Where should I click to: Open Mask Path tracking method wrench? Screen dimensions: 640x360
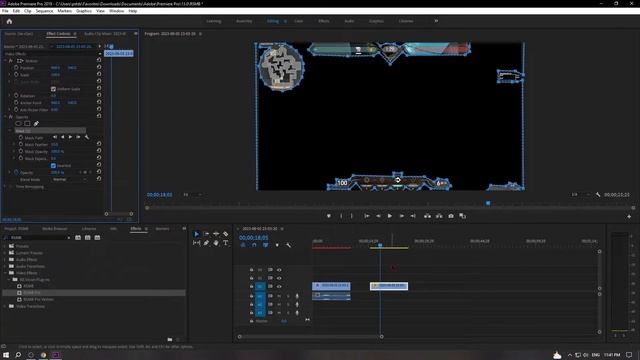click(x=87, y=137)
